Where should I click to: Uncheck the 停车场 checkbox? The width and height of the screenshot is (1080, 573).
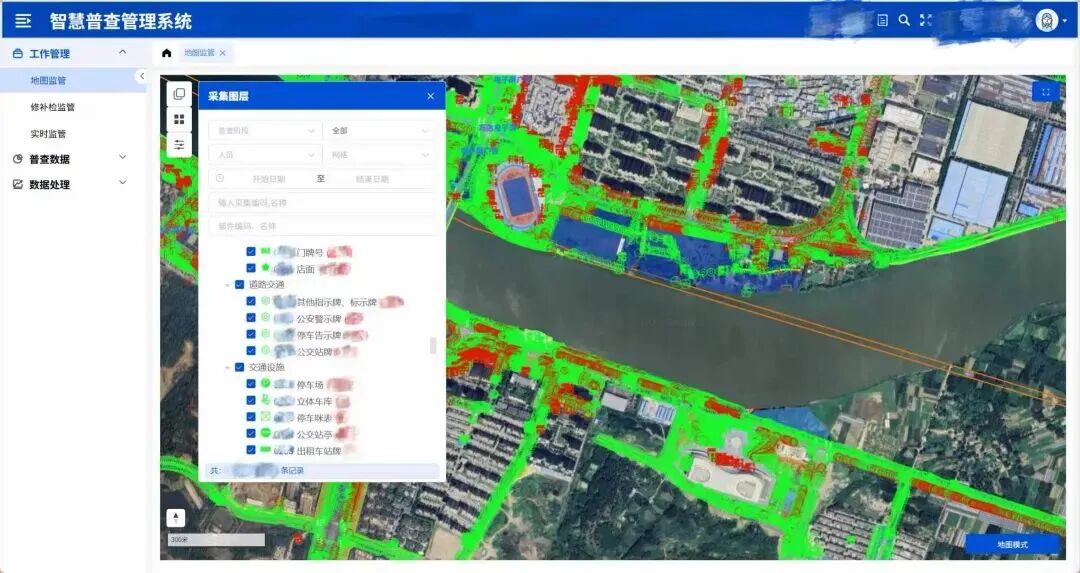[251, 384]
